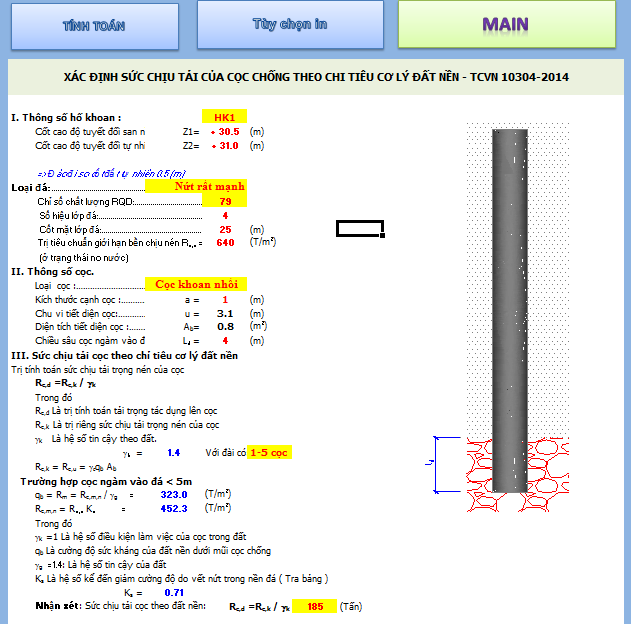This screenshot has height=624, width=631.
Task: Choose the rock type cell Nứt rất mạnh
Action: (196, 186)
